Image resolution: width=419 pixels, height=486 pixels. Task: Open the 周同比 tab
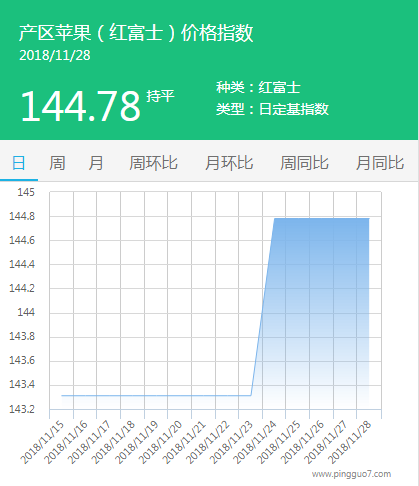tap(304, 163)
